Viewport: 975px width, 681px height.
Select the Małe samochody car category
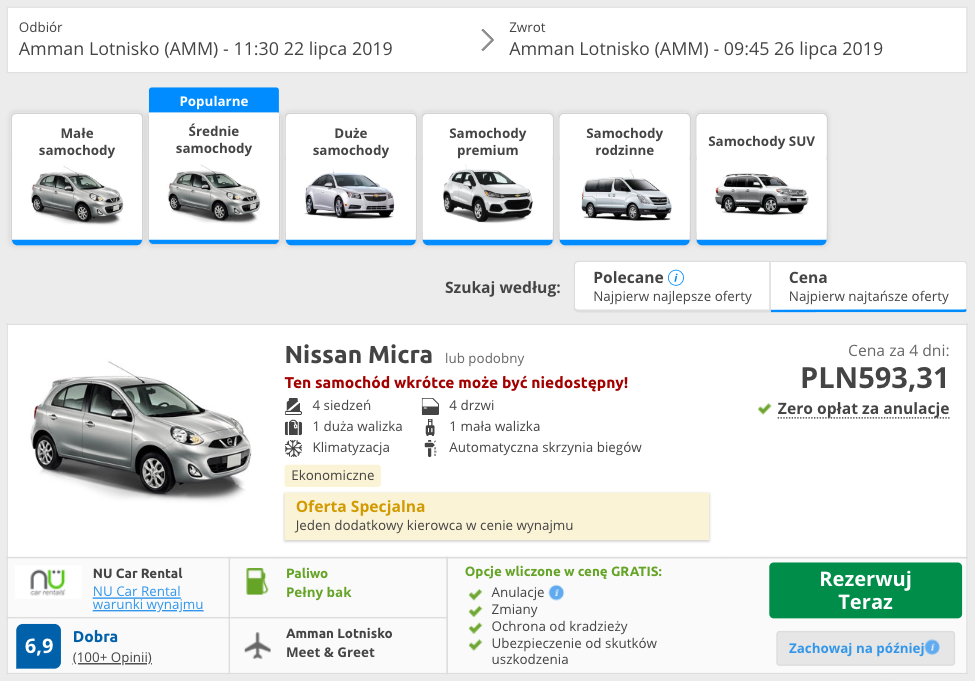click(x=77, y=179)
